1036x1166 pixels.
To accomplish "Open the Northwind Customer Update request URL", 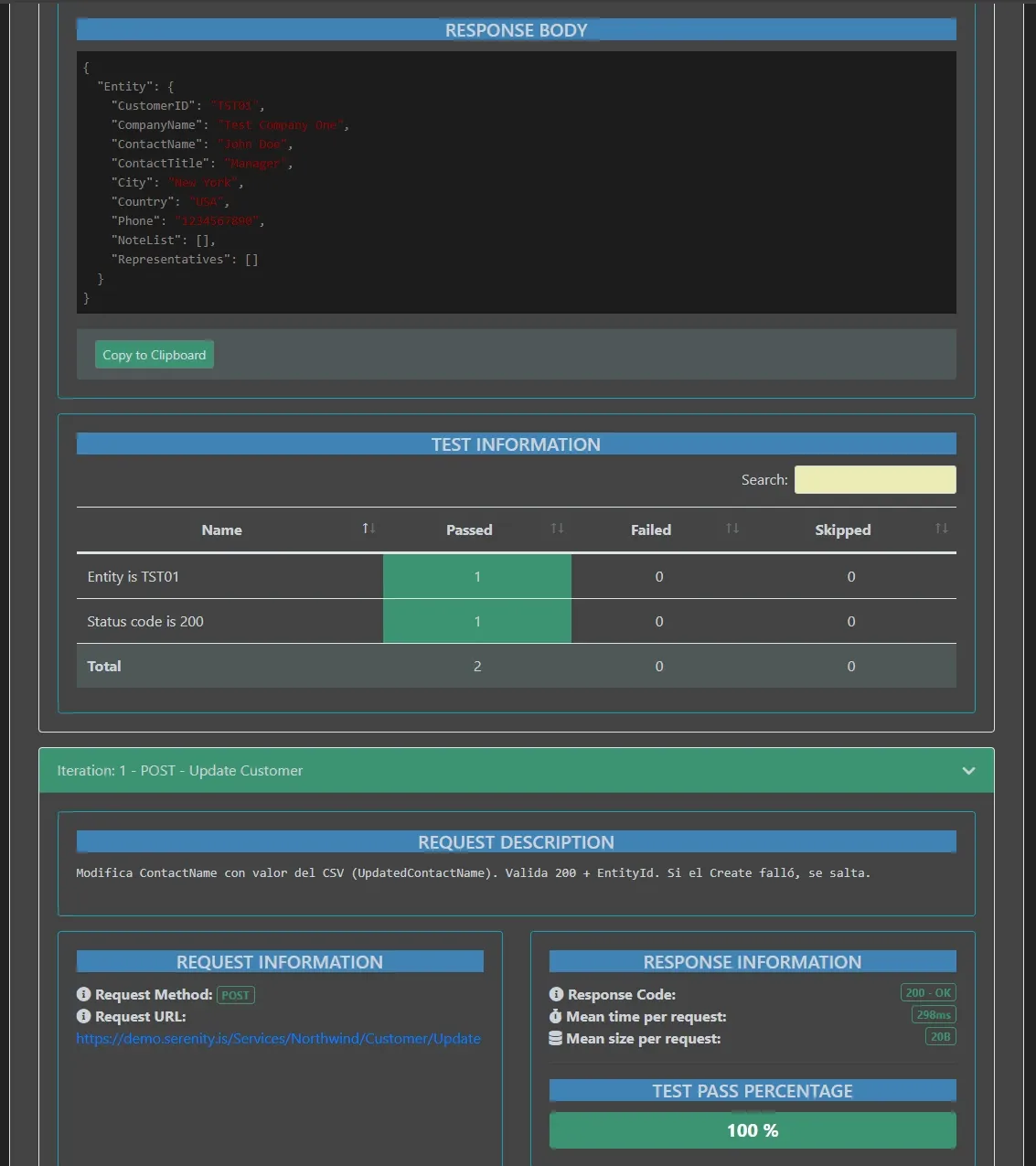I will (x=278, y=1038).
